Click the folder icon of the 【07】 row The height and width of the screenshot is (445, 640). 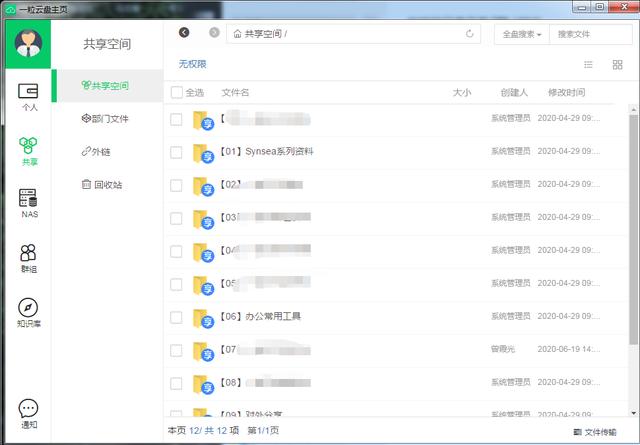pyautogui.click(x=203, y=352)
